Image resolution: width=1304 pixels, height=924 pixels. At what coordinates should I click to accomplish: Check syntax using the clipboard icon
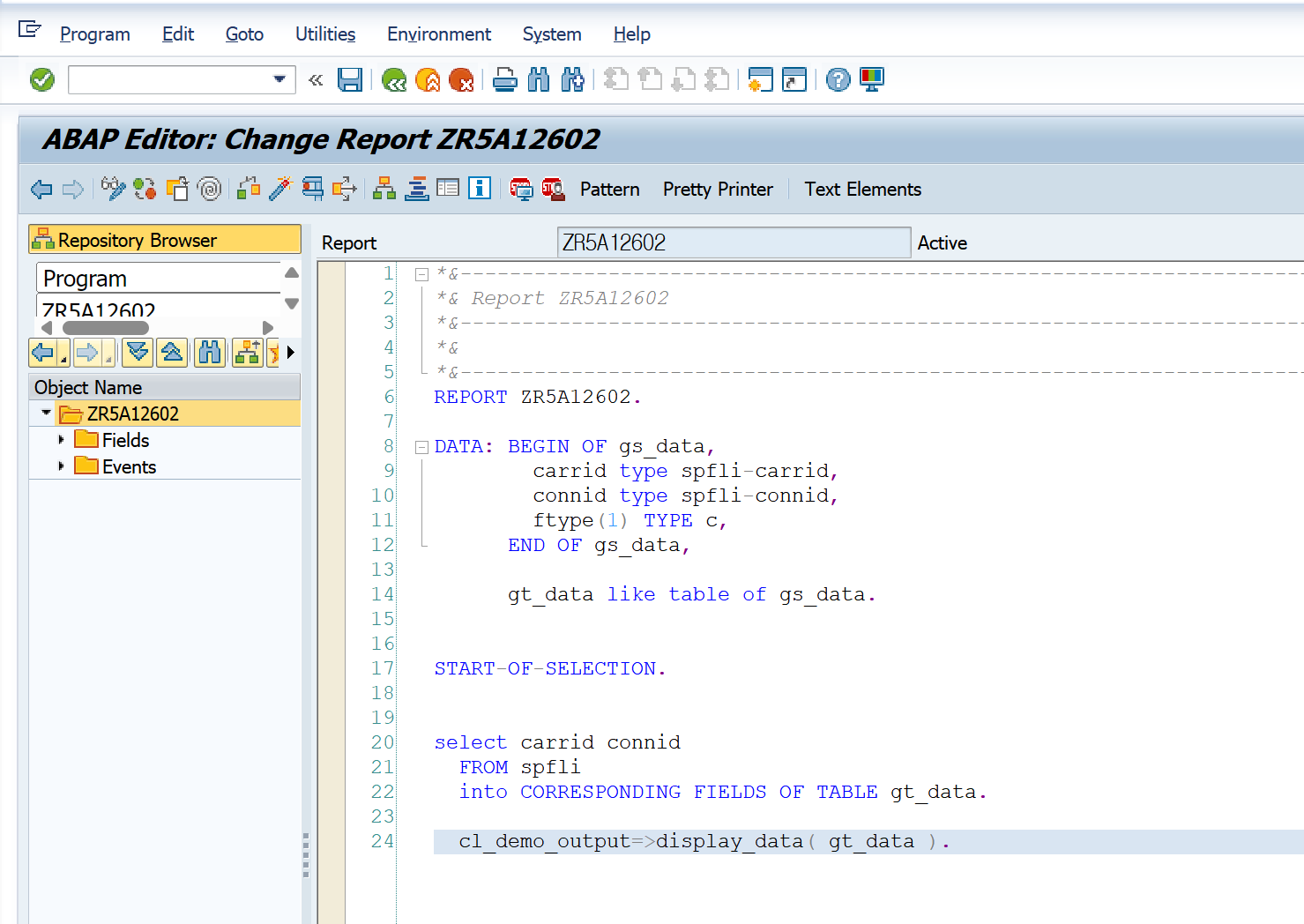pyautogui.click(x=177, y=189)
